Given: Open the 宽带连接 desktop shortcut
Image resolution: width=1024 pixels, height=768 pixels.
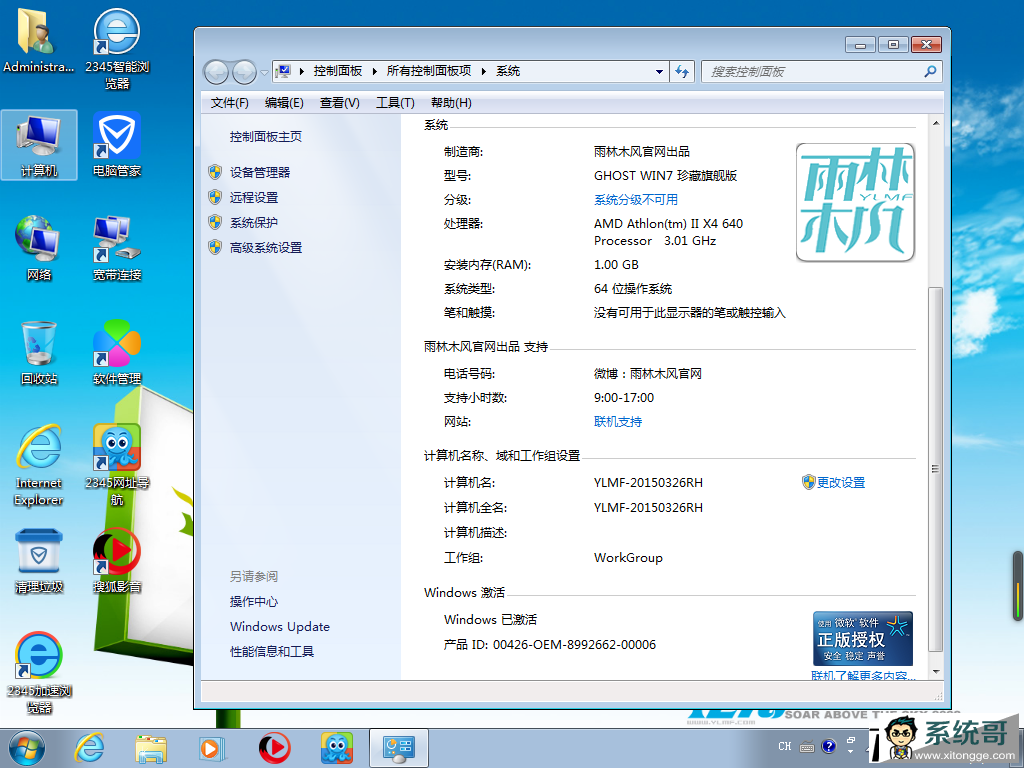Looking at the screenshot, I should tap(117, 248).
